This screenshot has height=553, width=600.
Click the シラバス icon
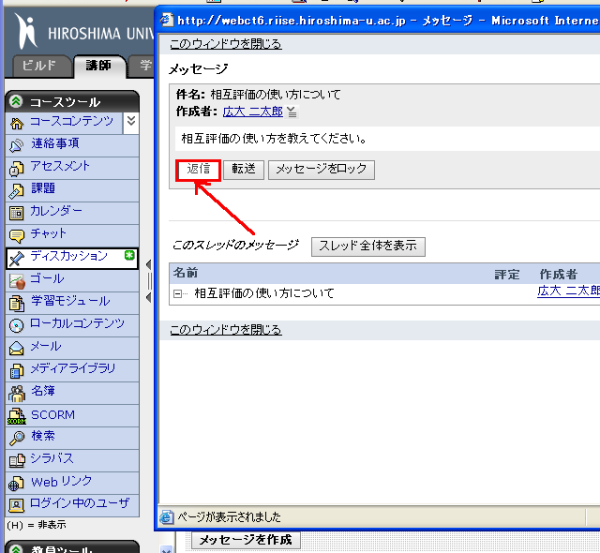(16, 461)
